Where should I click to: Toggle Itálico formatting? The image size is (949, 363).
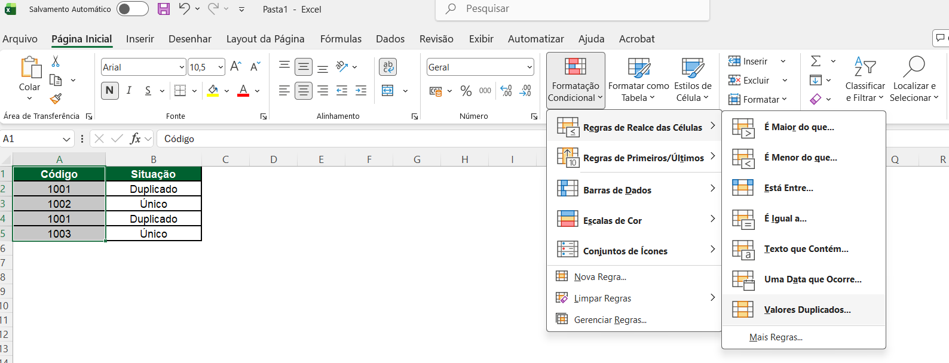click(x=128, y=91)
